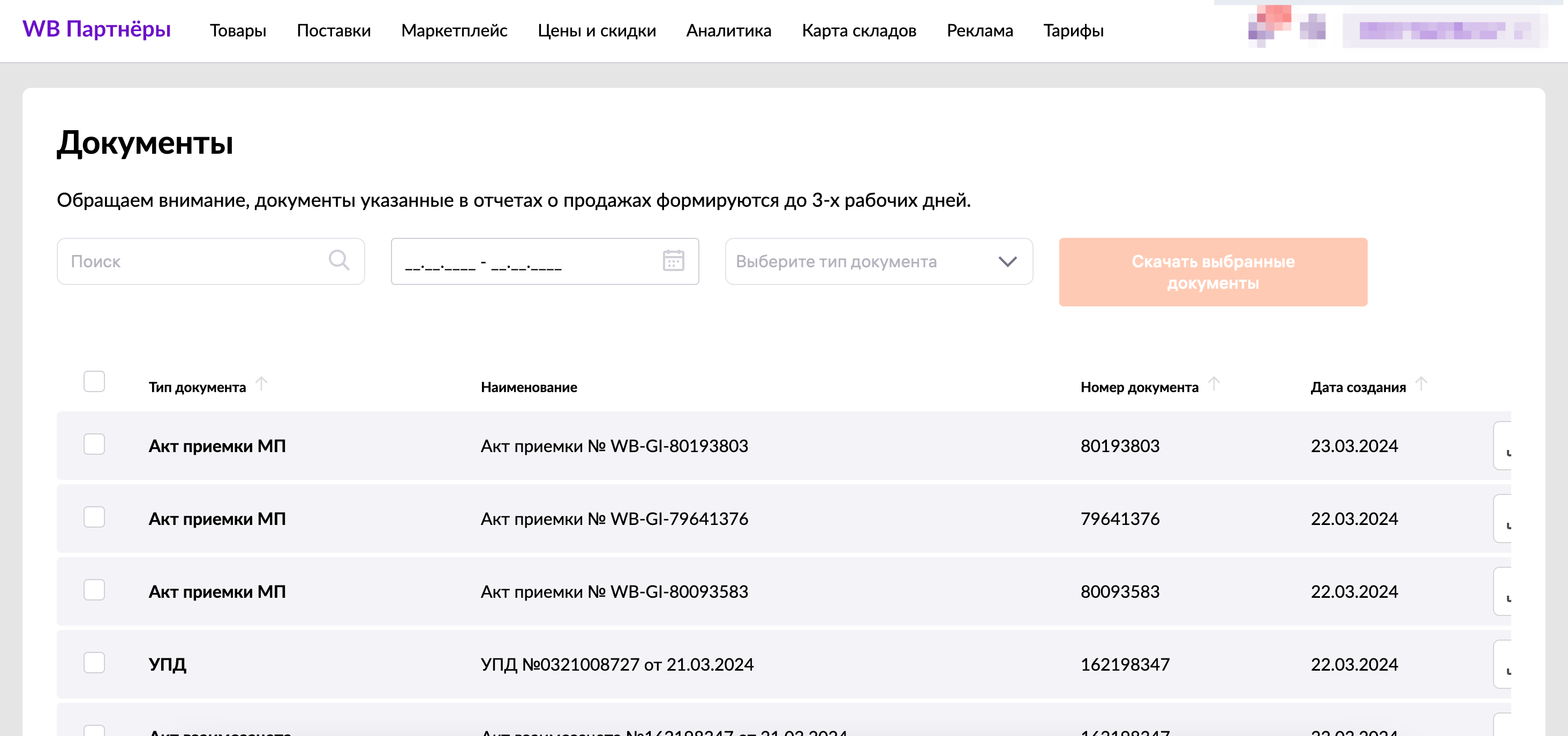Image resolution: width=1568 pixels, height=736 pixels.
Task: Sort by Тип документа arrow
Action: [x=261, y=384]
